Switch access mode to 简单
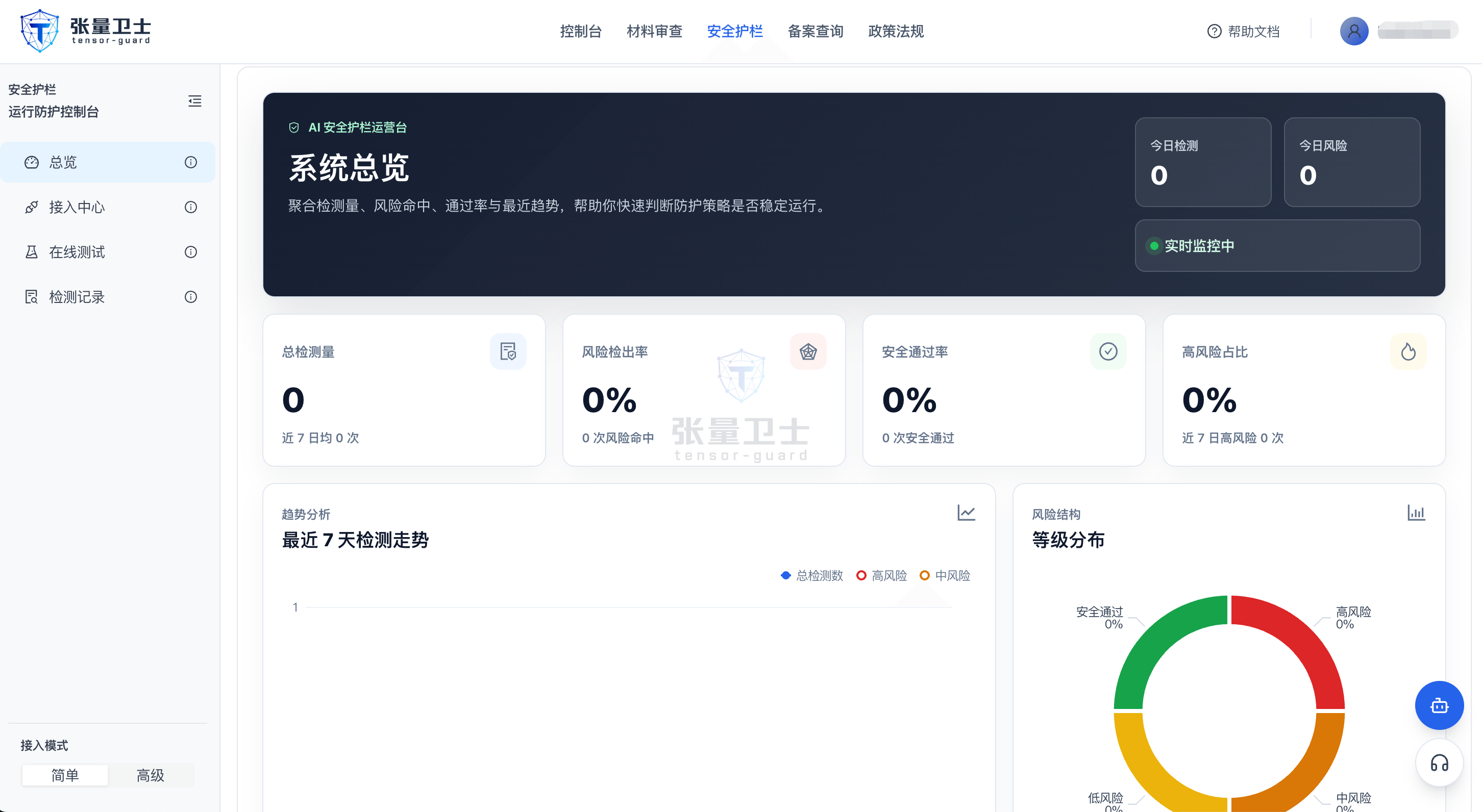Image resolution: width=1482 pixels, height=812 pixels. [x=65, y=775]
